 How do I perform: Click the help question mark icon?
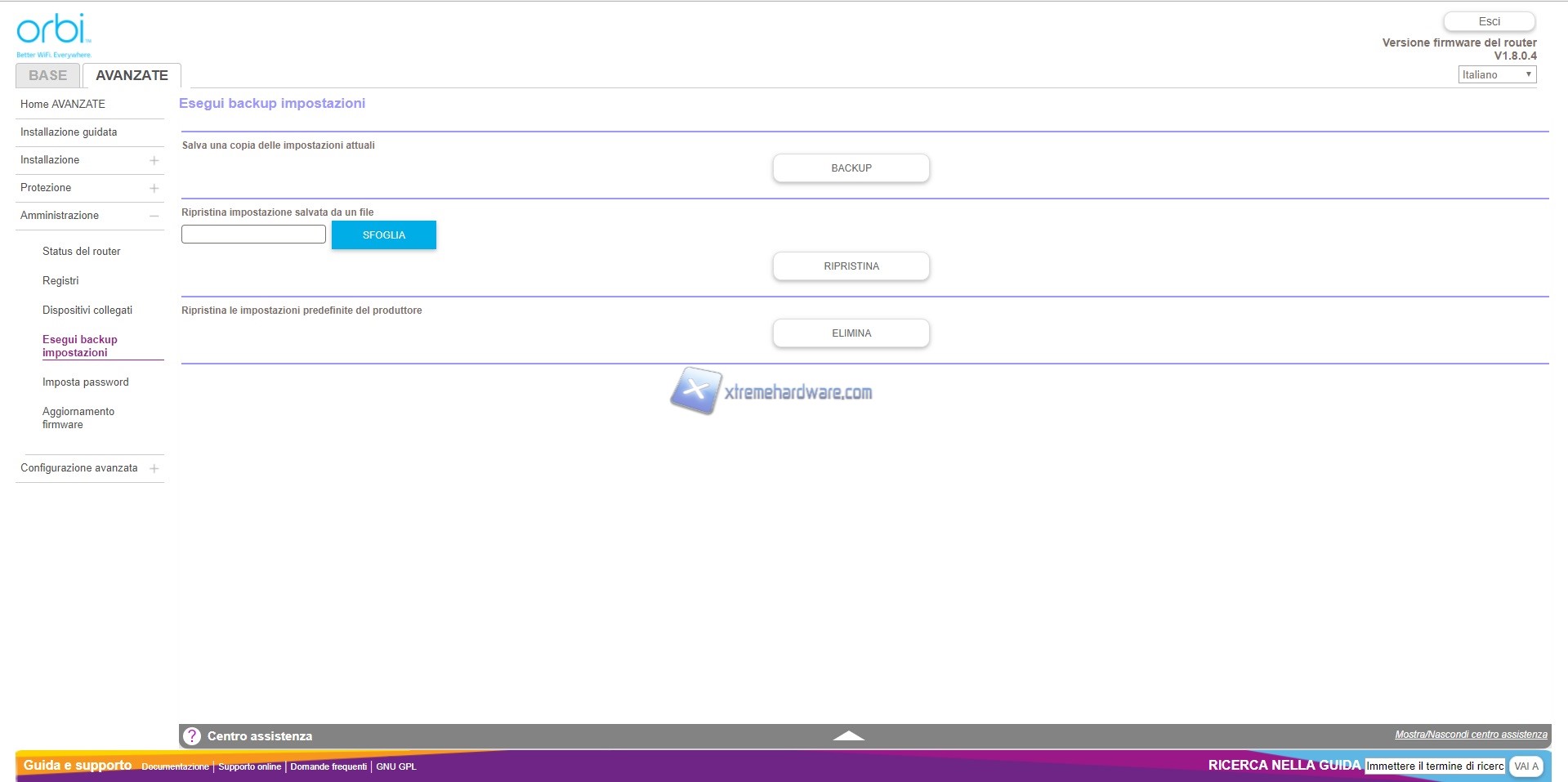pyautogui.click(x=192, y=736)
